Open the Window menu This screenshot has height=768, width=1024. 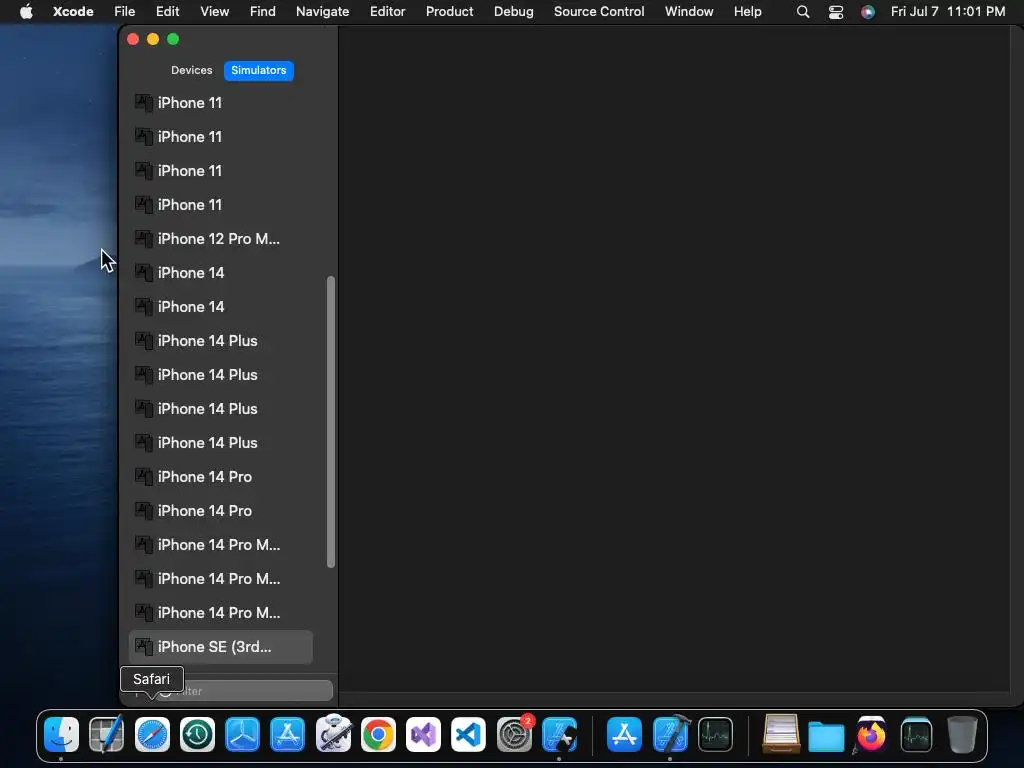[689, 11]
